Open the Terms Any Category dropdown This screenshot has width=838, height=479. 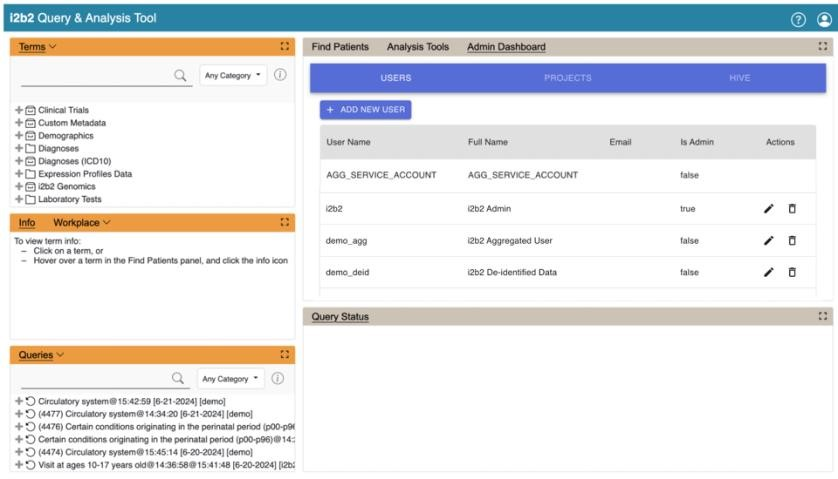(x=231, y=75)
